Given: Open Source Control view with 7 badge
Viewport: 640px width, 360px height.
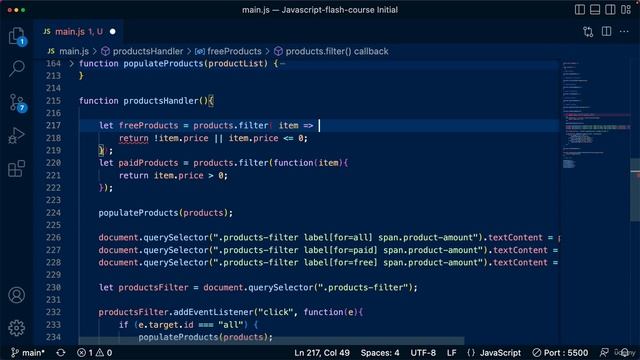Looking at the screenshot, I should [x=17, y=102].
